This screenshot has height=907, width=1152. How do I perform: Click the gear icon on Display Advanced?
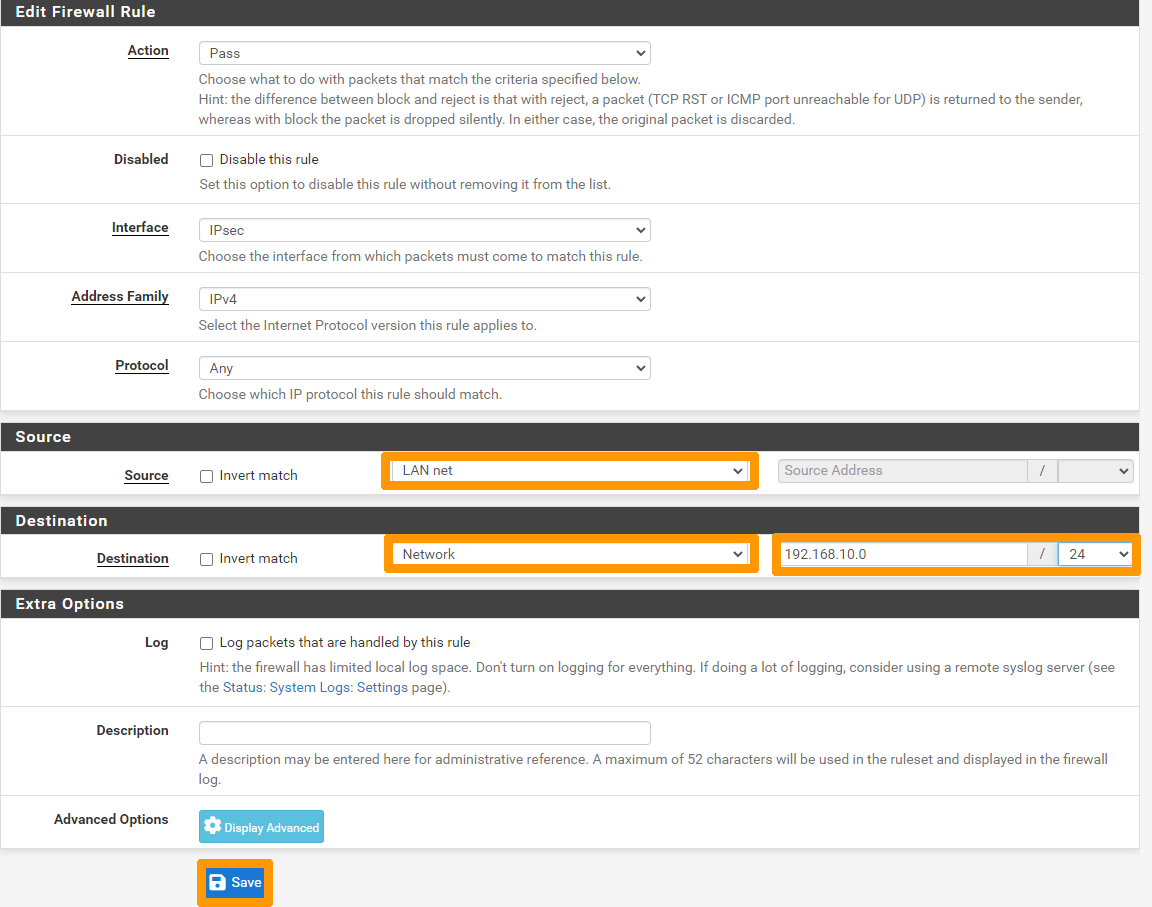coord(212,827)
